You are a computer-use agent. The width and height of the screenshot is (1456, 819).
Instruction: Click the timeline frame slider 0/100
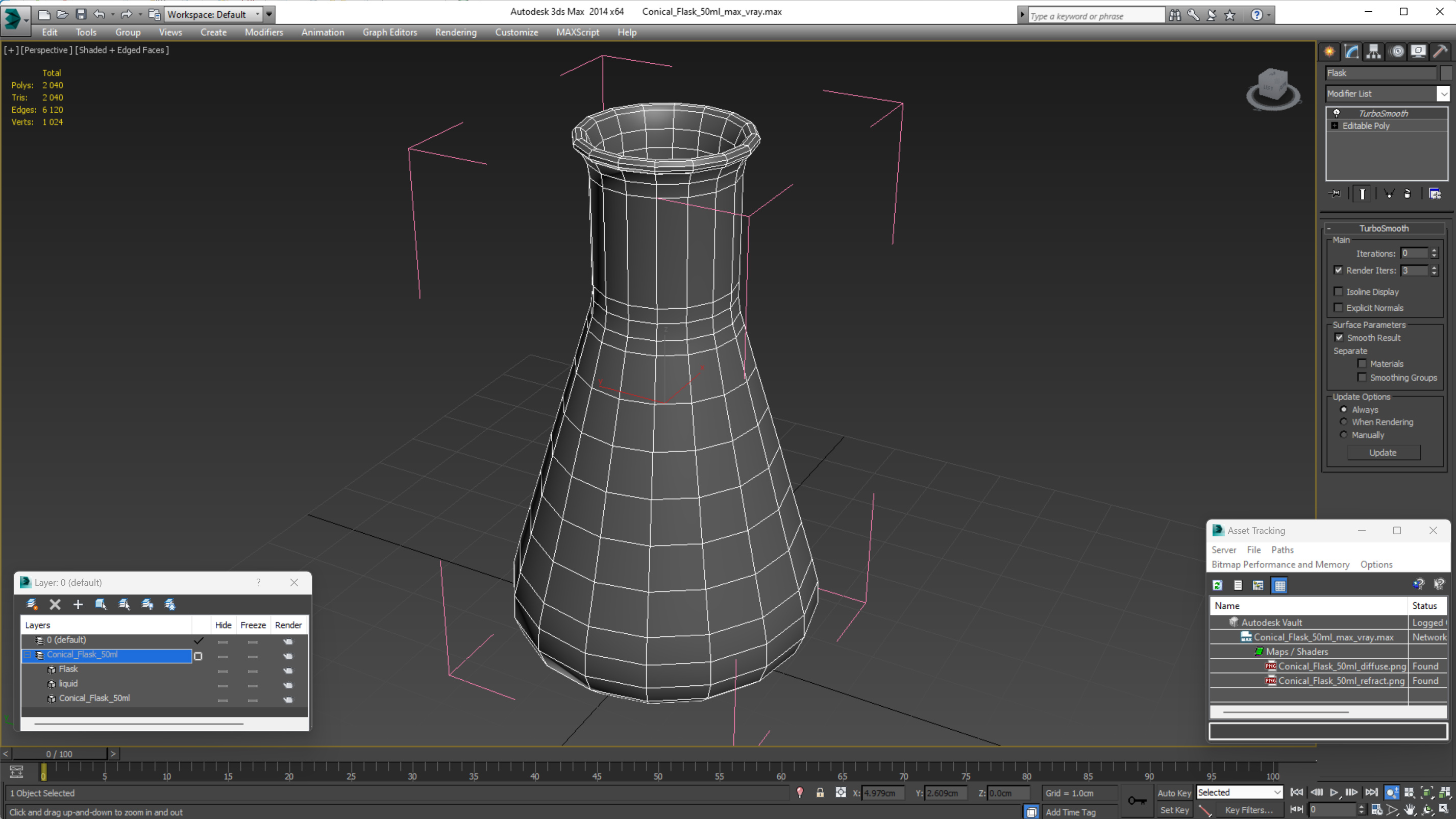[x=59, y=754]
